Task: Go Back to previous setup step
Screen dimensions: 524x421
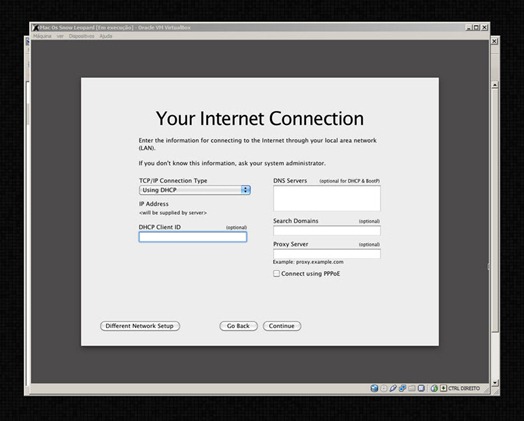Action: click(239, 326)
